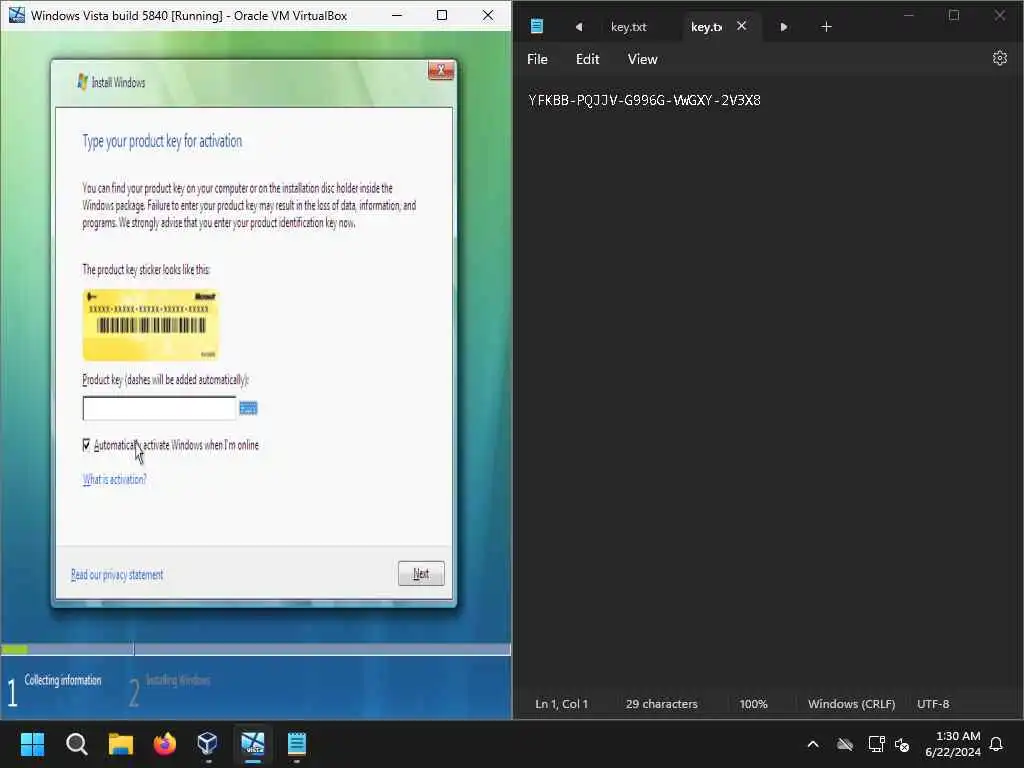Viewport: 1024px width, 768px height.
Task: Maximize the VirtualBox VM window
Action: coord(442,15)
